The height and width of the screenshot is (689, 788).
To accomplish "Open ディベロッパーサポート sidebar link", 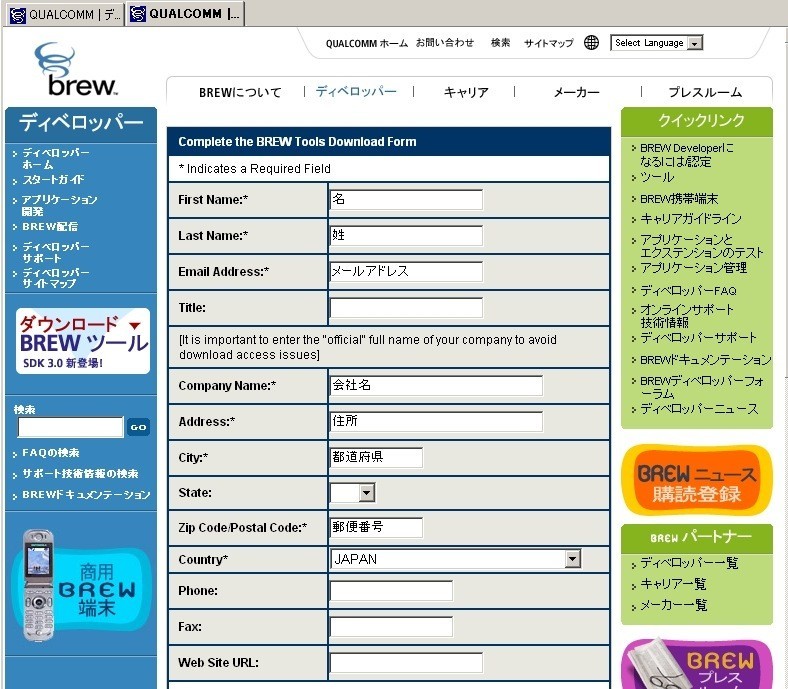I will pos(55,252).
